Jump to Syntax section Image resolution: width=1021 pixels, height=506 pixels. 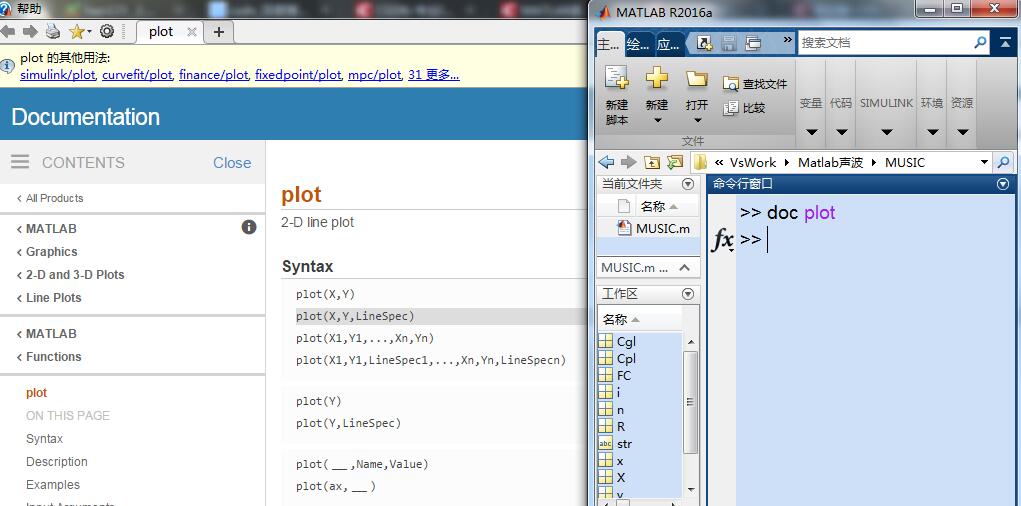[44, 439]
